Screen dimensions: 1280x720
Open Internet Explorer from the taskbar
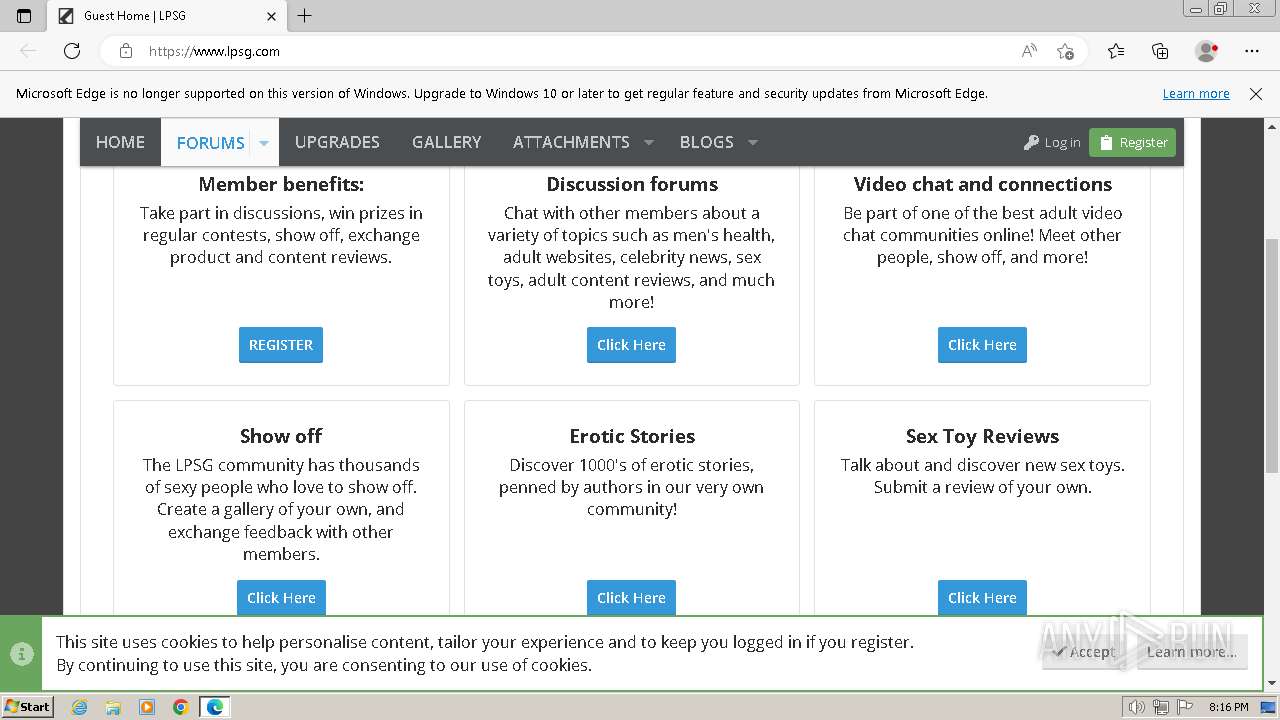pyautogui.click(x=80, y=707)
